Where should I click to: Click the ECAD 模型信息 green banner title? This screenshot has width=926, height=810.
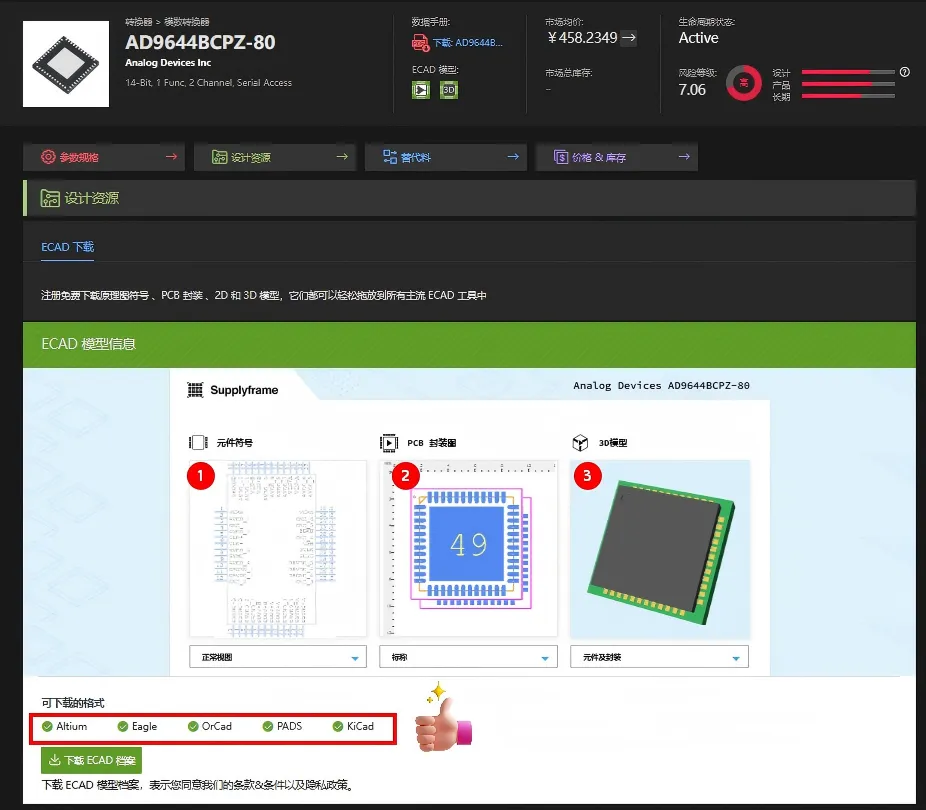[x=89, y=344]
